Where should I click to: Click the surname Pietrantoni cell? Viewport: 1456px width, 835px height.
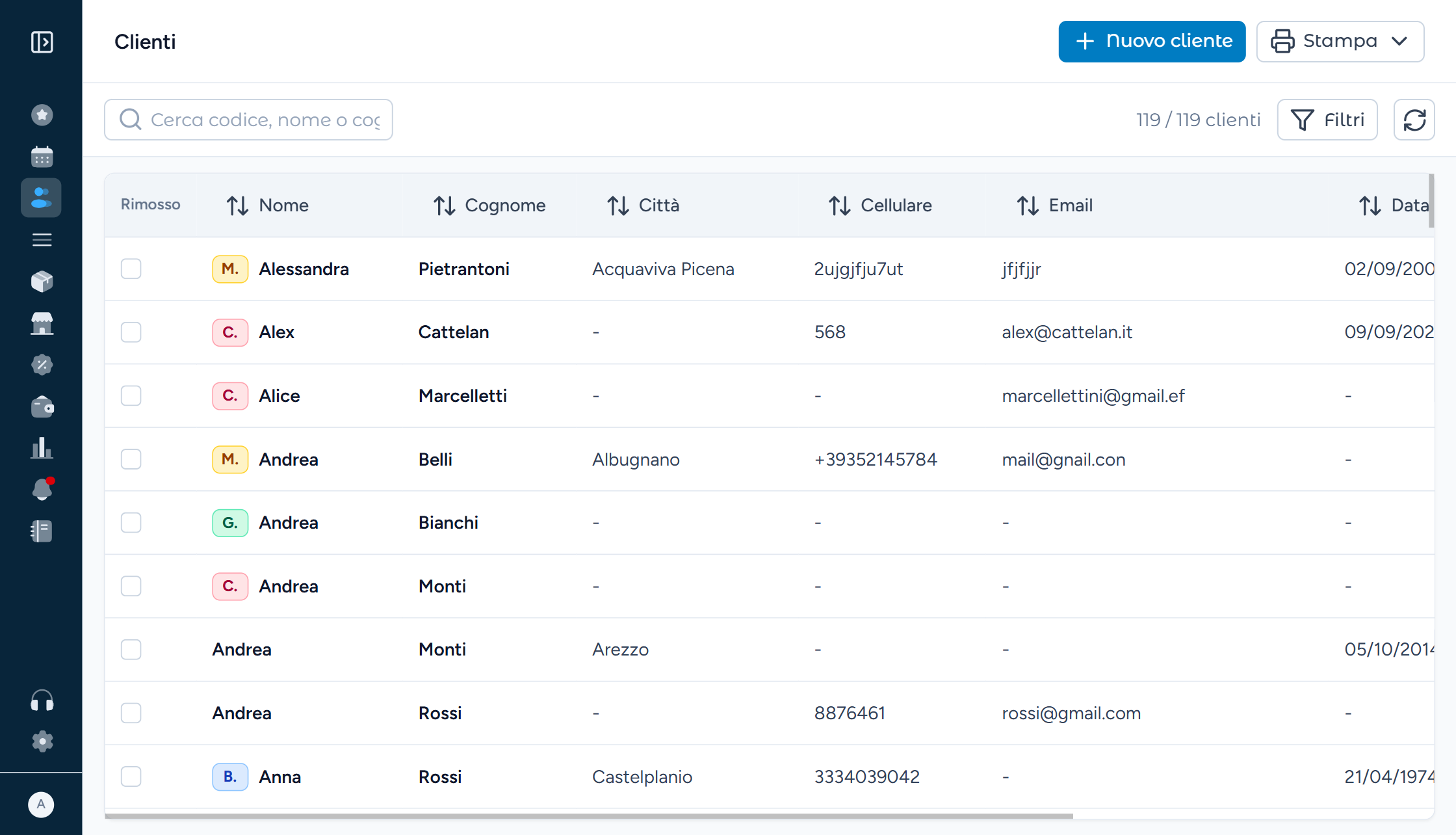(x=464, y=269)
